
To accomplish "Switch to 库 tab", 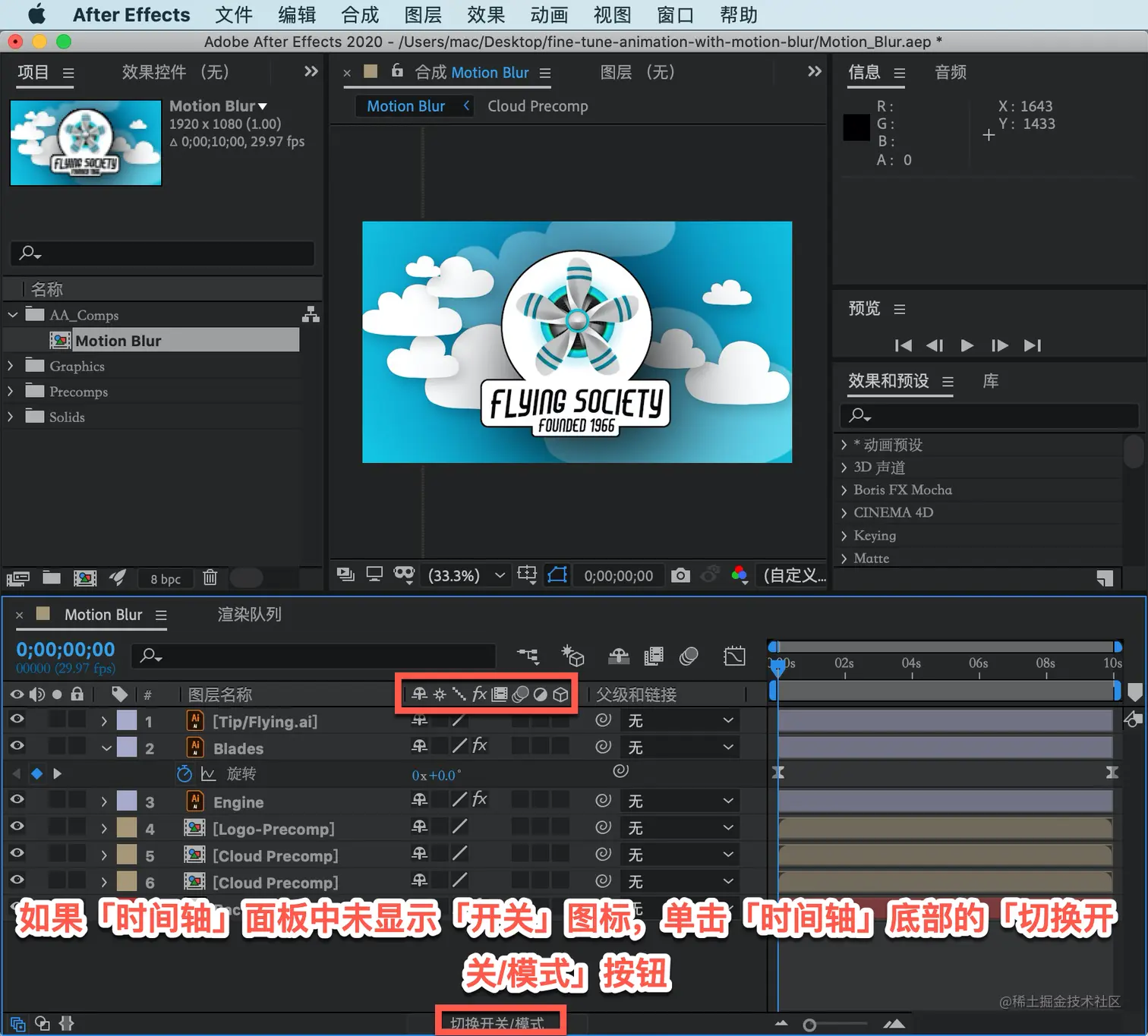I will 991,381.
